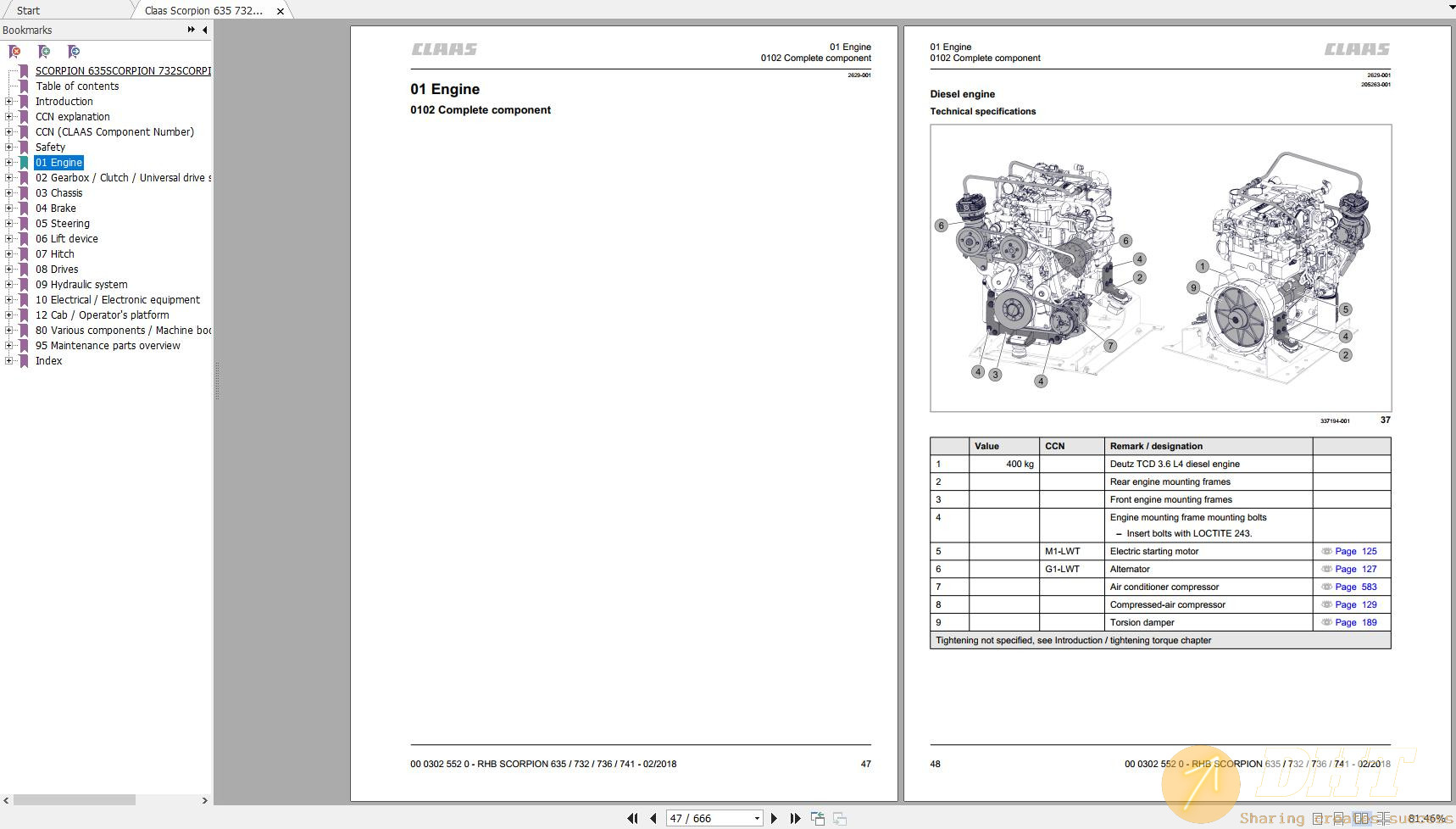Select the 12 Cab / Operator's platform bookmark

click(102, 314)
